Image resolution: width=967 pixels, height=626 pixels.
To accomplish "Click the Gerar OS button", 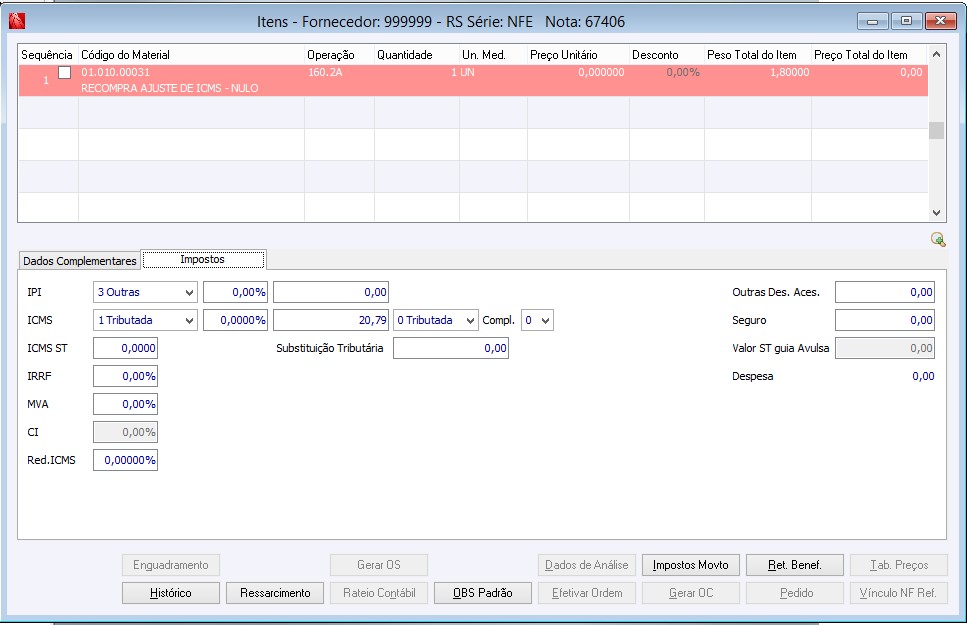I will (x=379, y=565).
